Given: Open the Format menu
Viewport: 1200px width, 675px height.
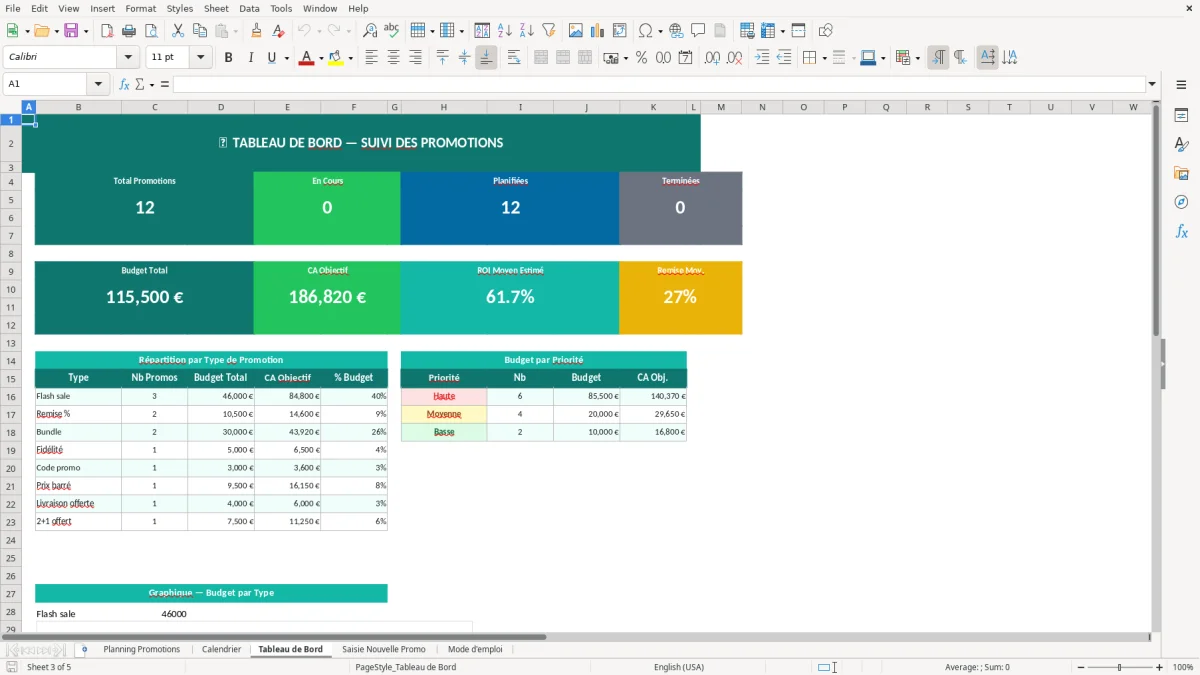Looking at the screenshot, I should 141,8.
